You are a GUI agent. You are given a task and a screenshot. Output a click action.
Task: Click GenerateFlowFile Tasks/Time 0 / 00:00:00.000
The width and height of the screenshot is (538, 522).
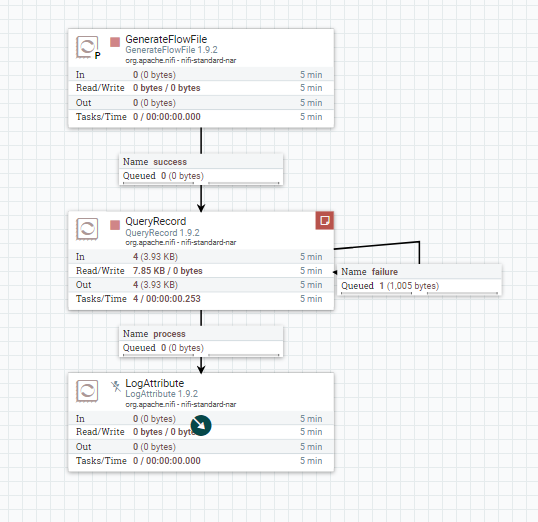coord(166,117)
